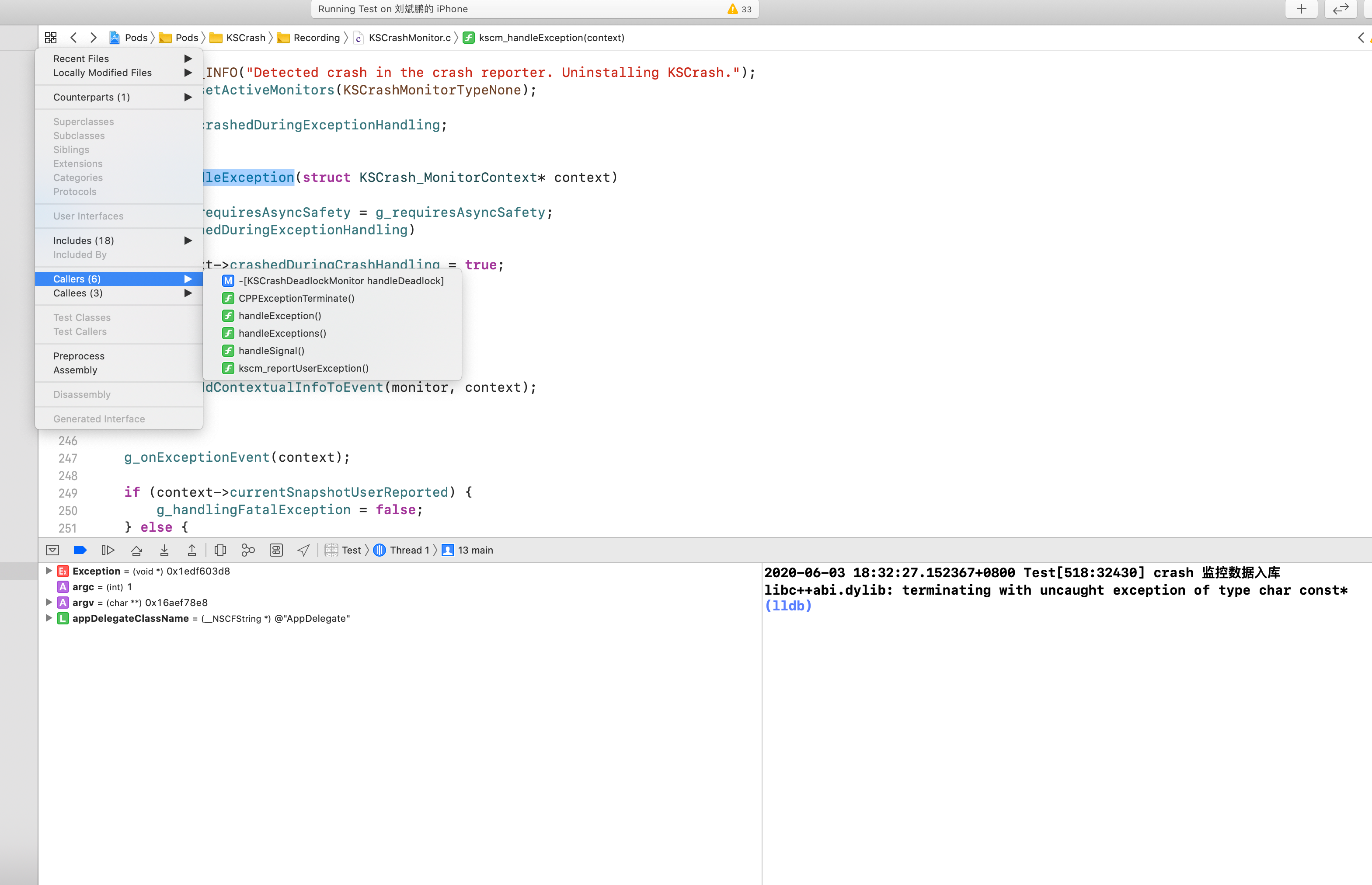Deactivate breakpoints with blue tag icon
The height and width of the screenshot is (885, 1372).
pyautogui.click(x=80, y=550)
